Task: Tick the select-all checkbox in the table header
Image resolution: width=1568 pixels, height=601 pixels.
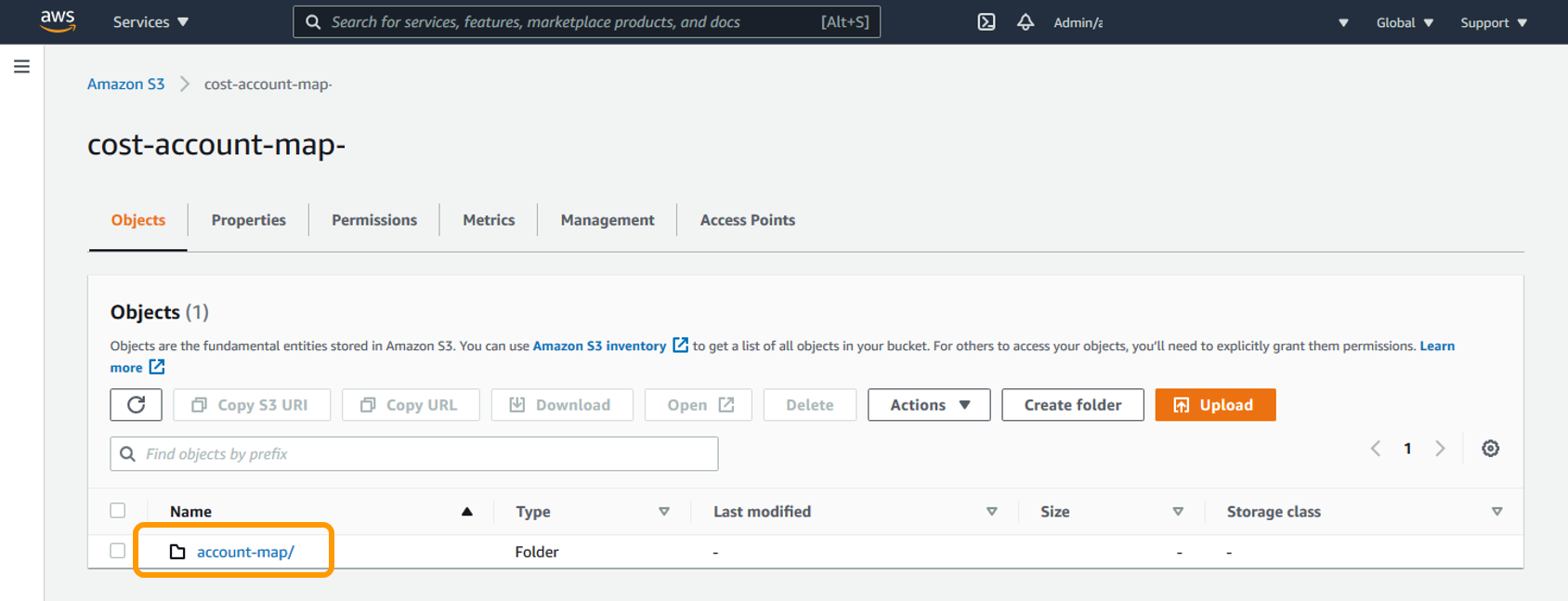Action: coord(118,510)
